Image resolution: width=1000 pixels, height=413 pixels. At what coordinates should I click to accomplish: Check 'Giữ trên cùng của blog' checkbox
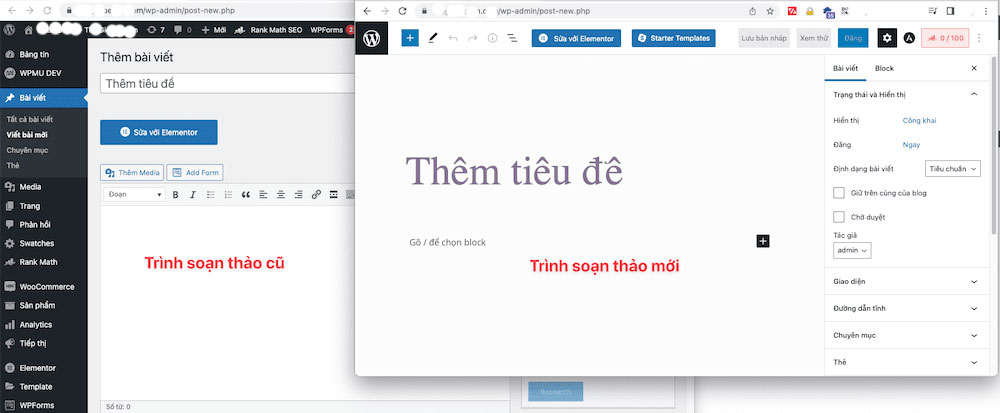(x=839, y=192)
